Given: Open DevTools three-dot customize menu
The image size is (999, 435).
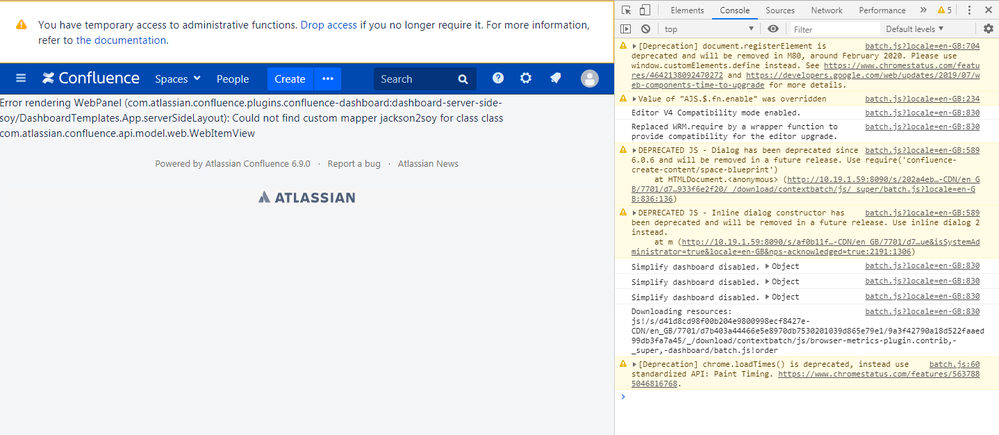Looking at the screenshot, I should (x=969, y=10).
